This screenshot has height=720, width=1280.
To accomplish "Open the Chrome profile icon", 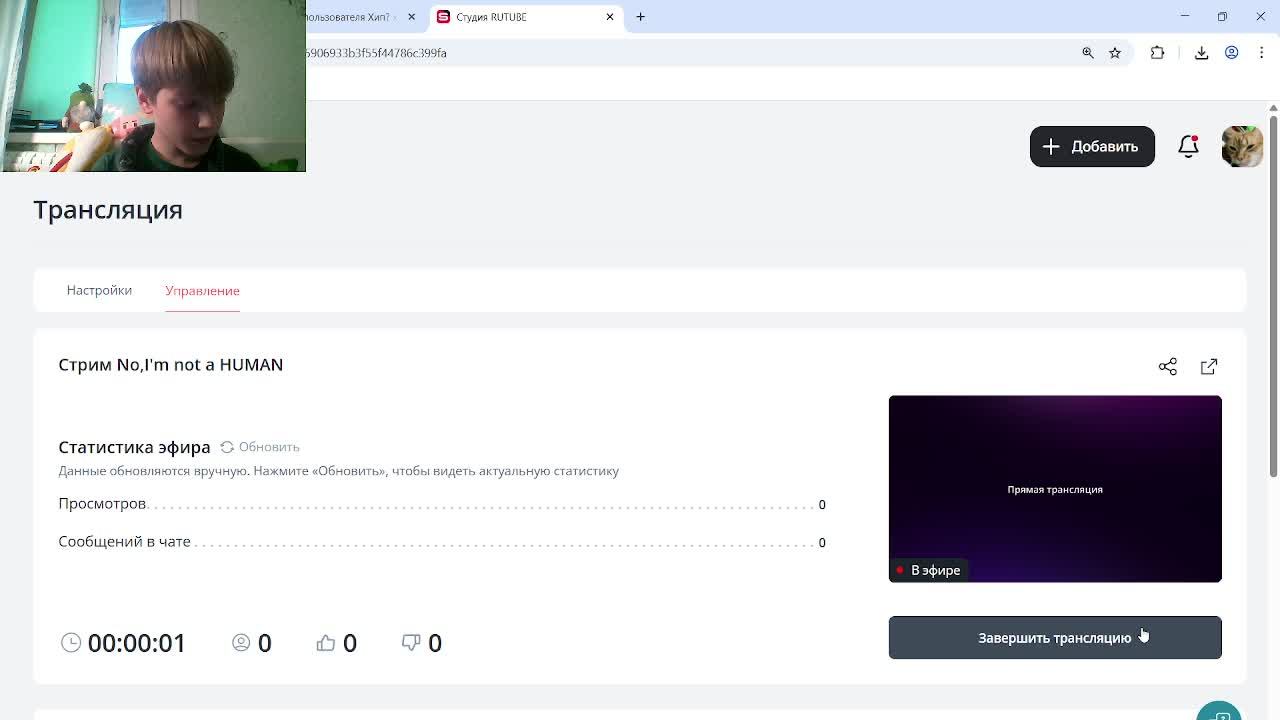I will pyautogui.click(x=1232, y=53).
